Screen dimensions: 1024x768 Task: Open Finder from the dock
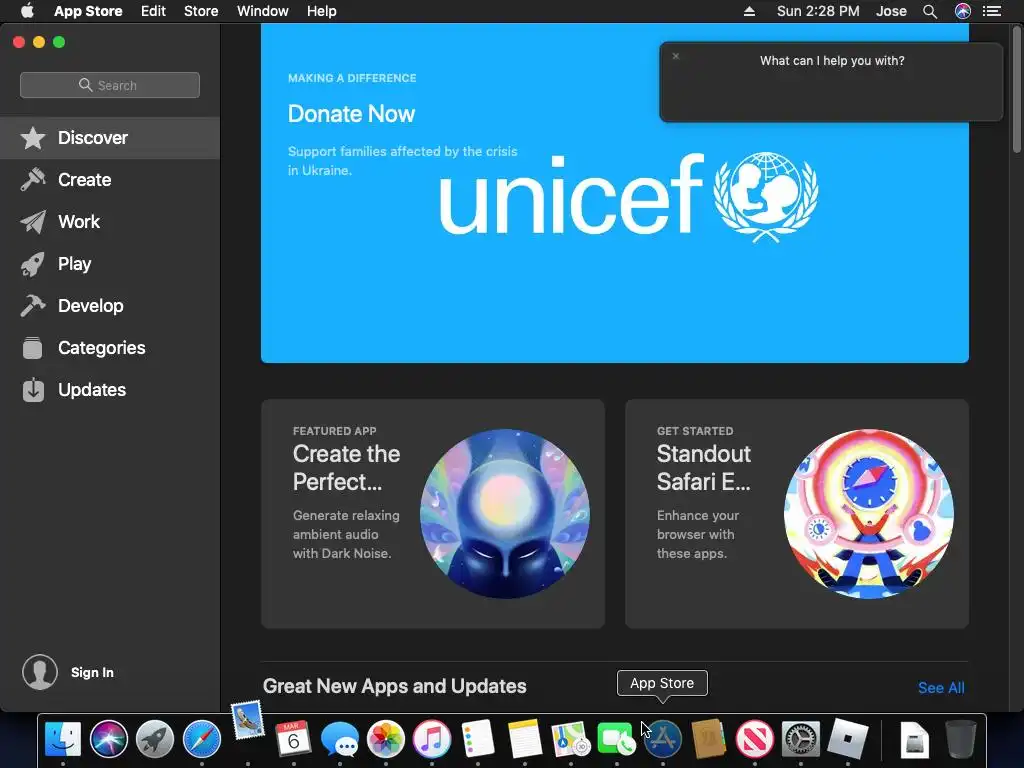63,739
